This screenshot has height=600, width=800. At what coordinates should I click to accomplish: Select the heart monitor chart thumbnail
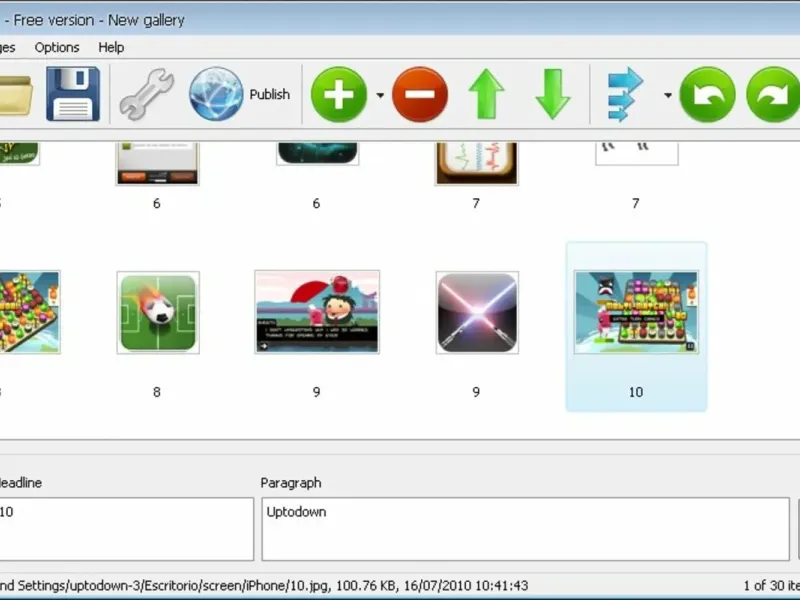477,163
